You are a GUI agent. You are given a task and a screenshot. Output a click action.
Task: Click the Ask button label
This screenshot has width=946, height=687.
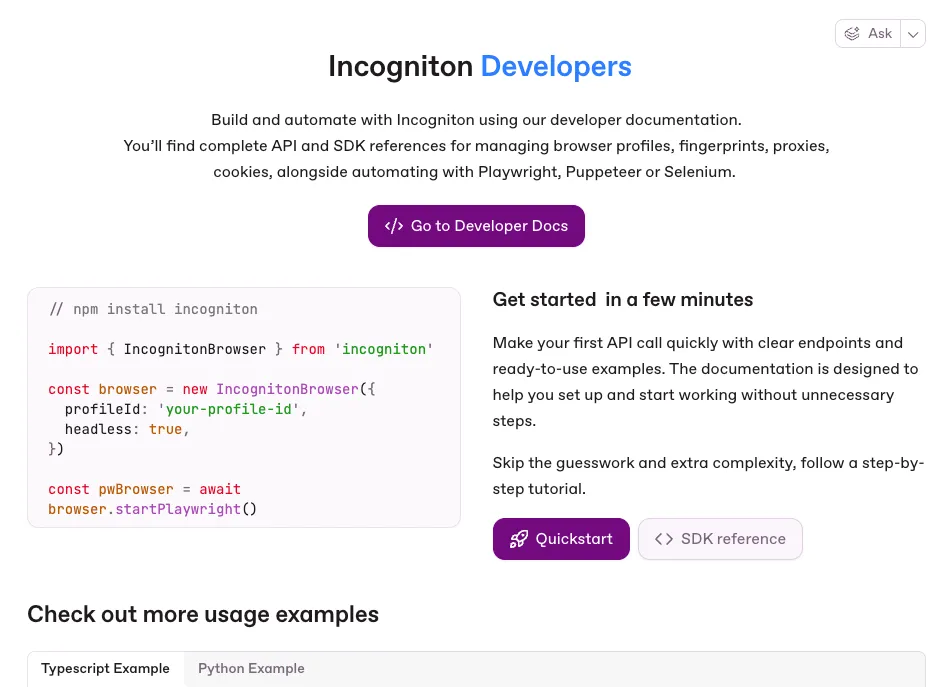[x=879, y=34]
